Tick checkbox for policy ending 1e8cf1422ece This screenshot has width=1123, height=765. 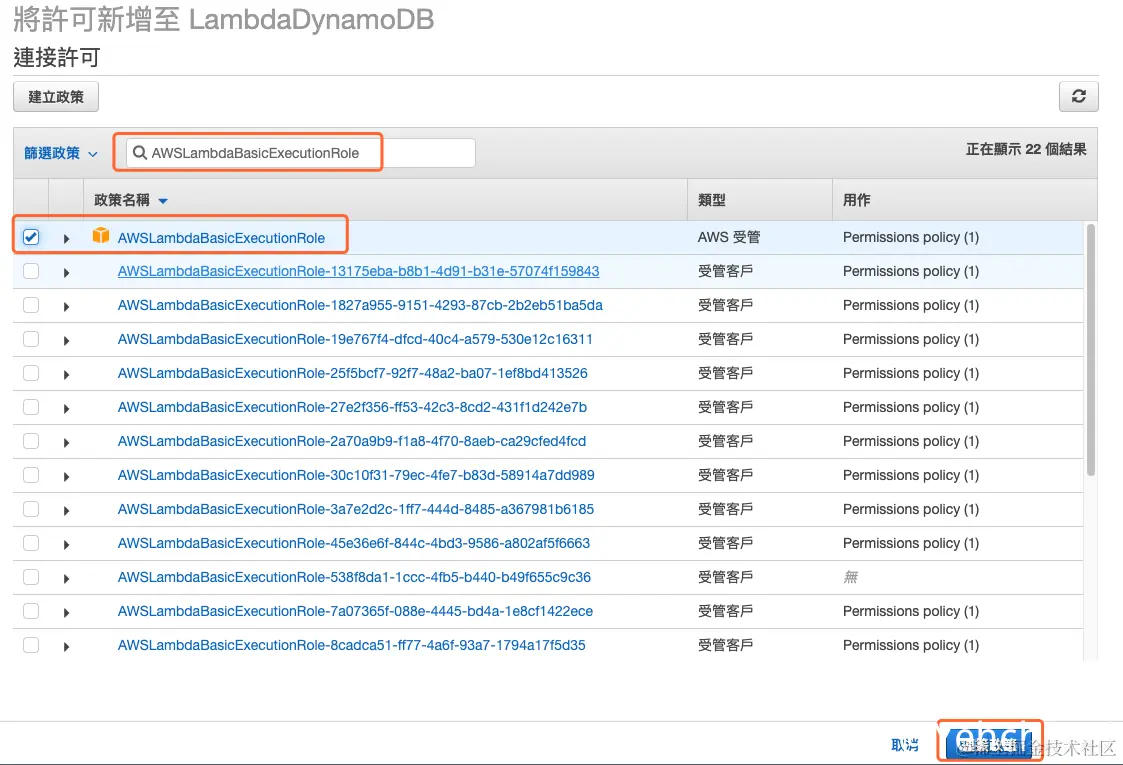[x=31, y=611]
